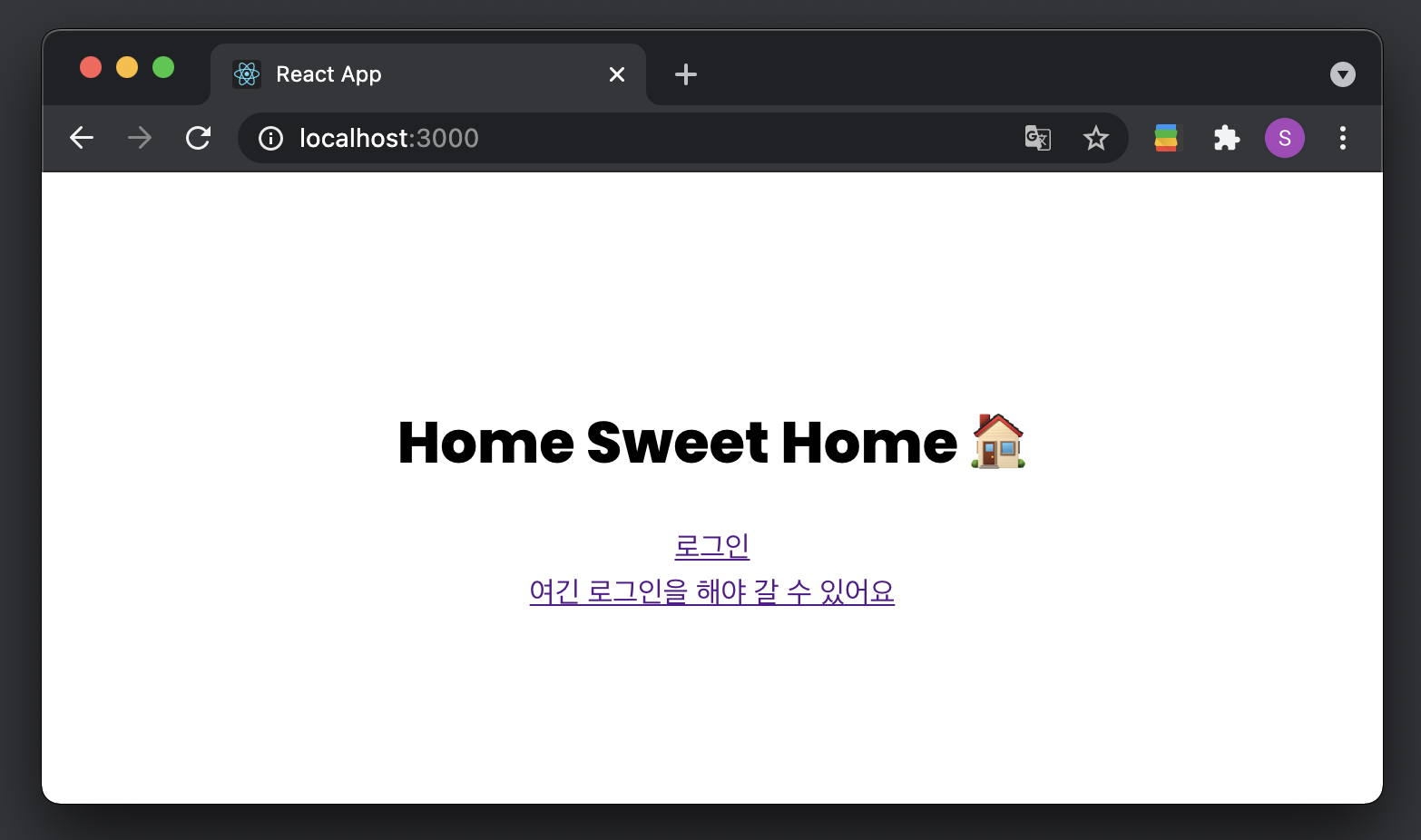This screenshot has height=840, width=1421.
Task: Open Google Translate icon in address bar
Action: tap(1038, 138)
